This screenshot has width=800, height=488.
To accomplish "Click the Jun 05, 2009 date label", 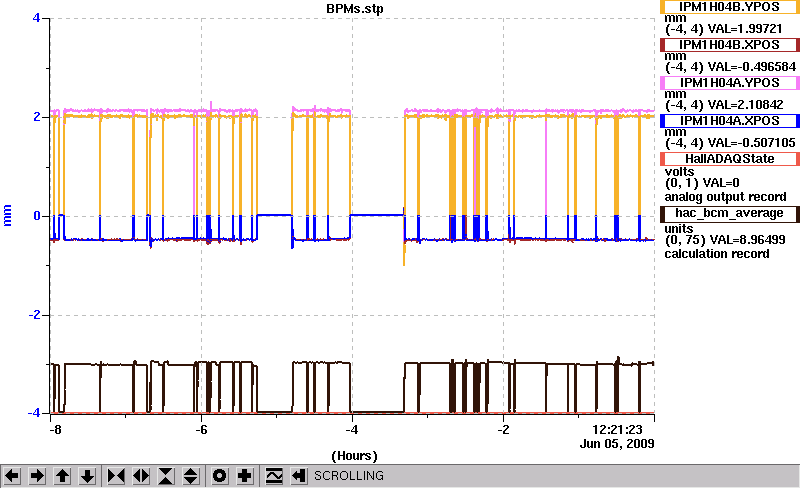I will click(617, 444).
